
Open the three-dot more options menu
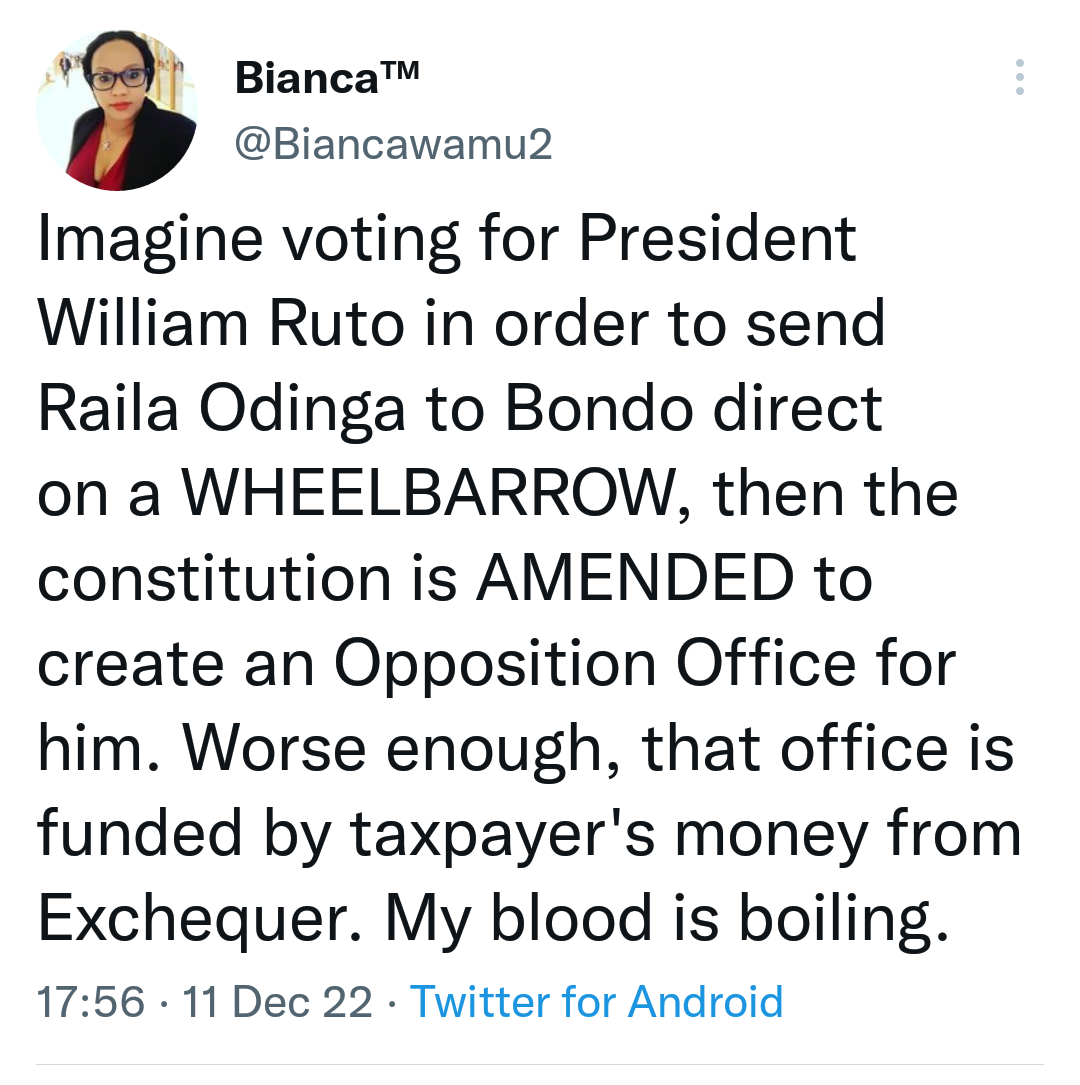click(1019, 77)
